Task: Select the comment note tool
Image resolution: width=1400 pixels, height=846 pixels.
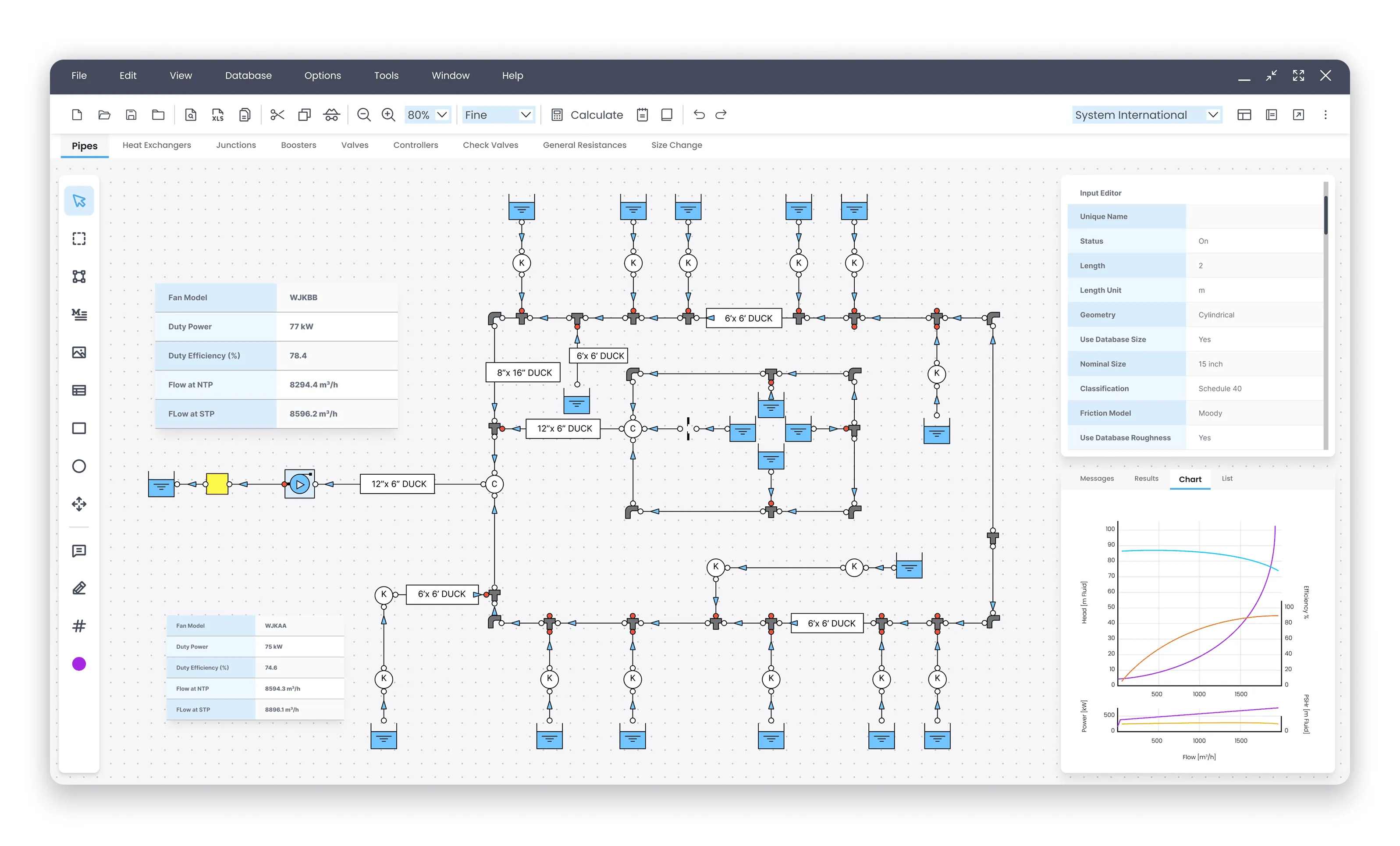Action: [x=79, y=551]
